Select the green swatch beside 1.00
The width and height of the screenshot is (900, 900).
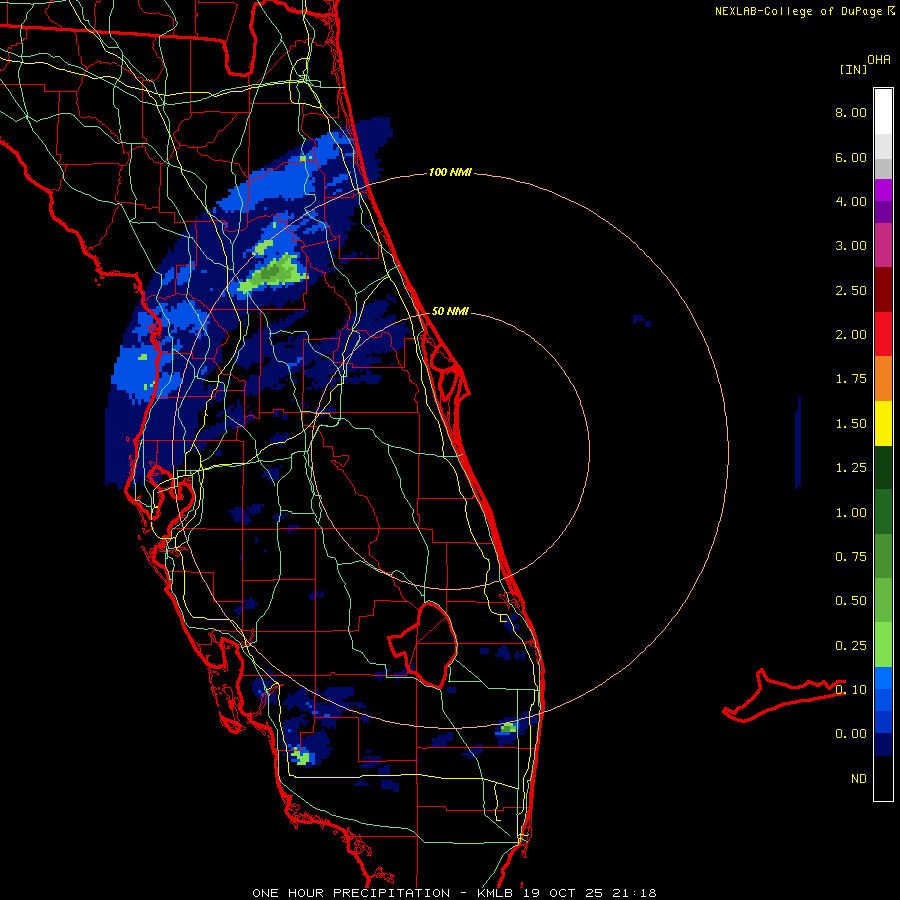tap(883, 512)
